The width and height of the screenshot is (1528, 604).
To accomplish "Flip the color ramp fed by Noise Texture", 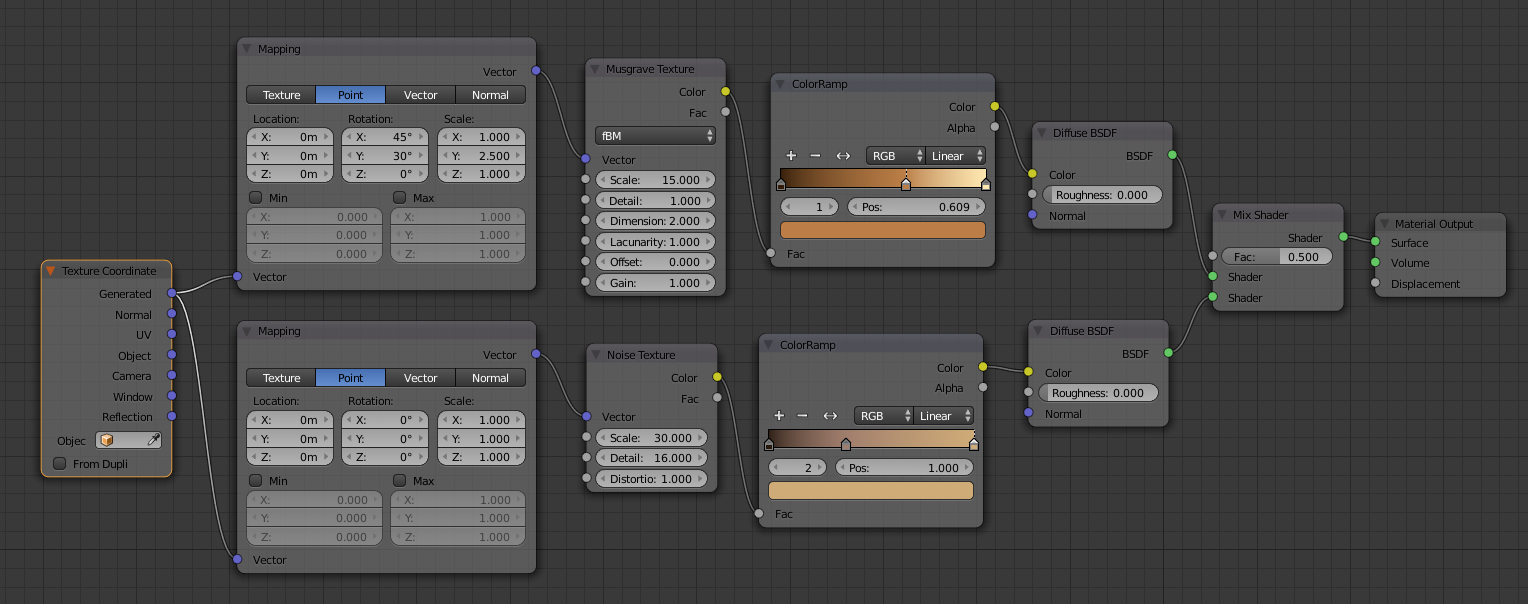I will click(x=830, y=416).
